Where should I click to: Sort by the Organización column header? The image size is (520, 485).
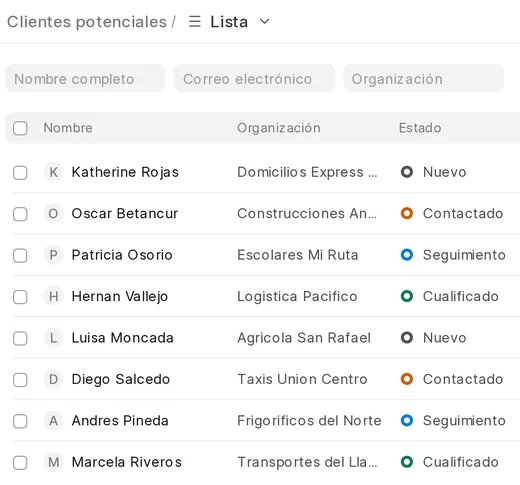pos(279,128)
